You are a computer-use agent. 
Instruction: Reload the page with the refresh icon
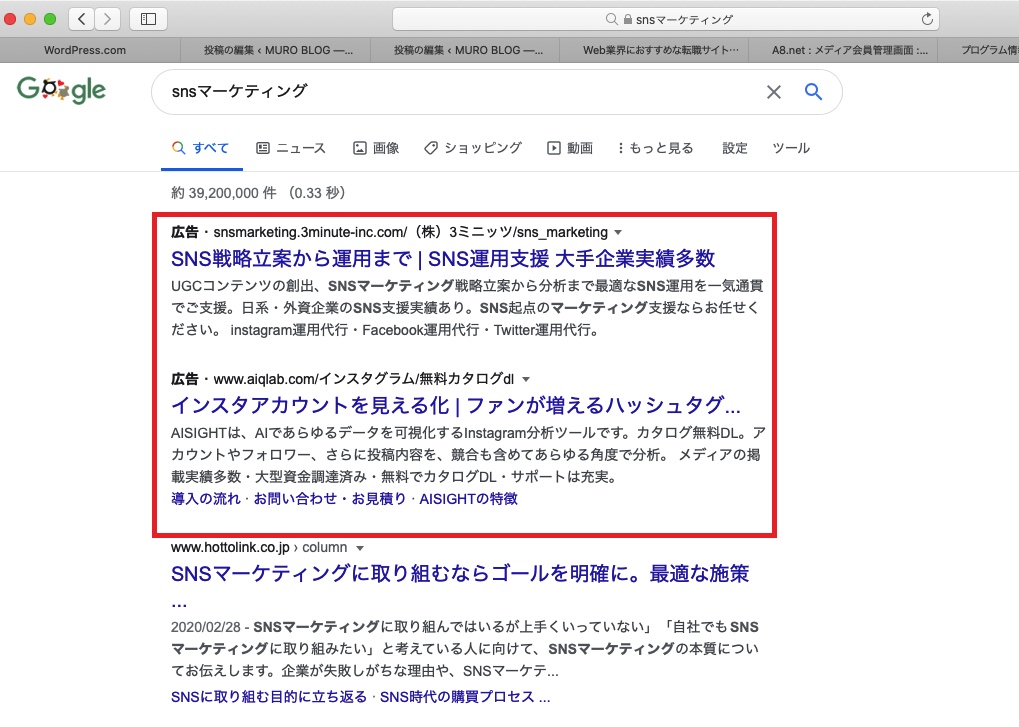(927, 19)
